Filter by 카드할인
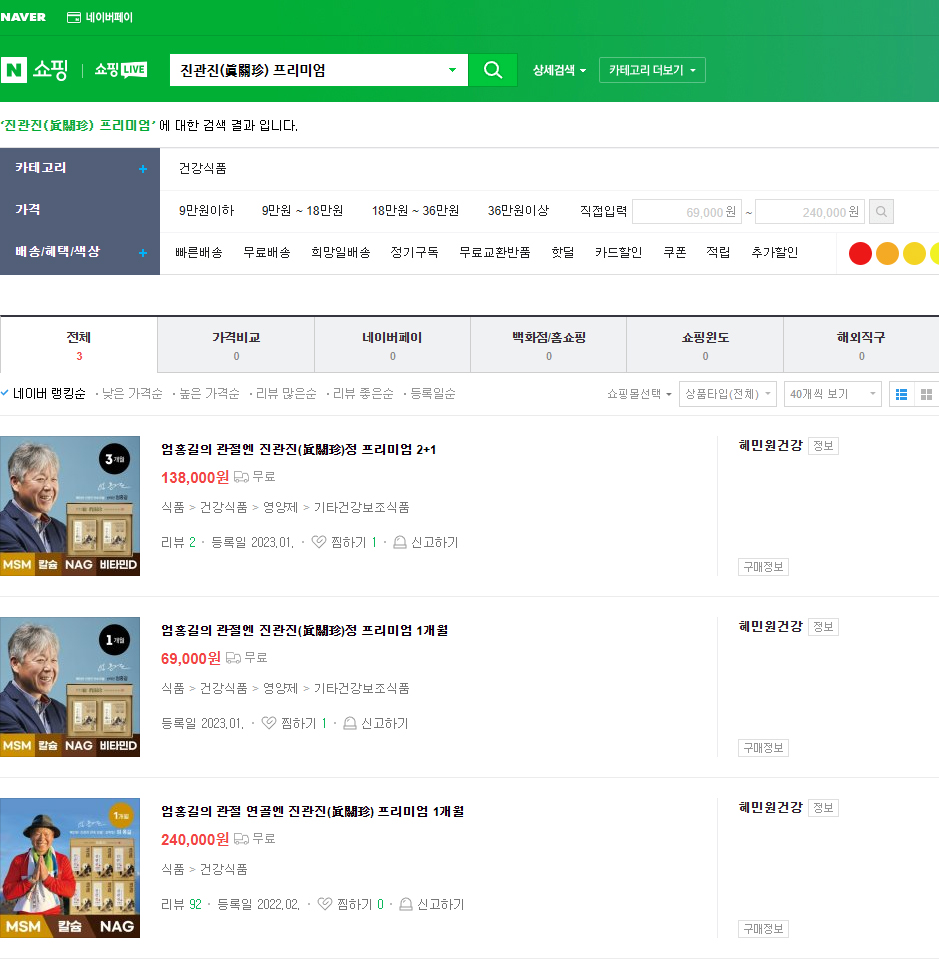Screen dimensions: 939x959 (x=618, y=253)
